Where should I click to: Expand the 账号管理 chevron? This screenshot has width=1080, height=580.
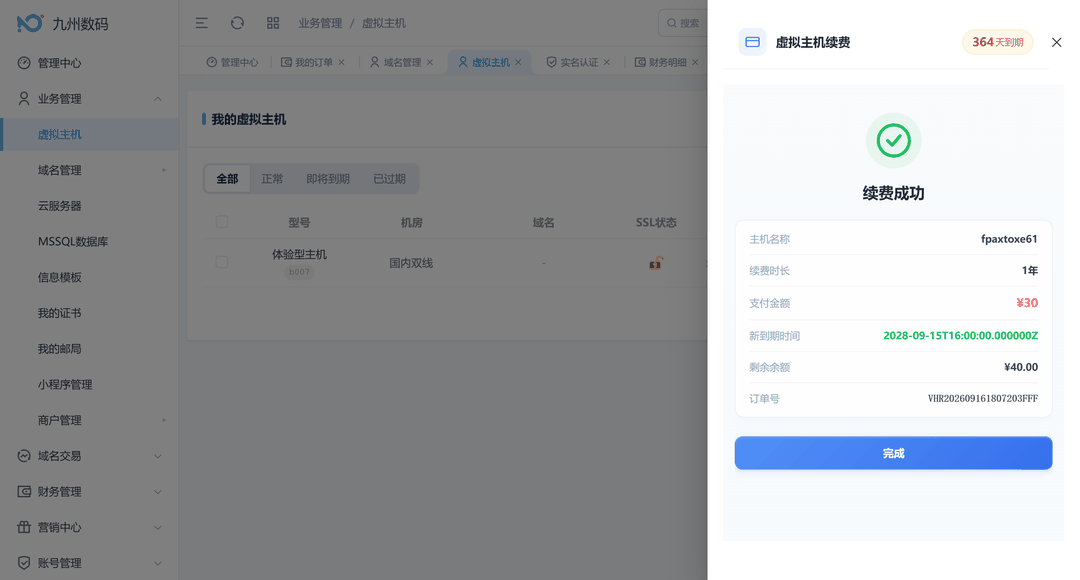(158, 563)
